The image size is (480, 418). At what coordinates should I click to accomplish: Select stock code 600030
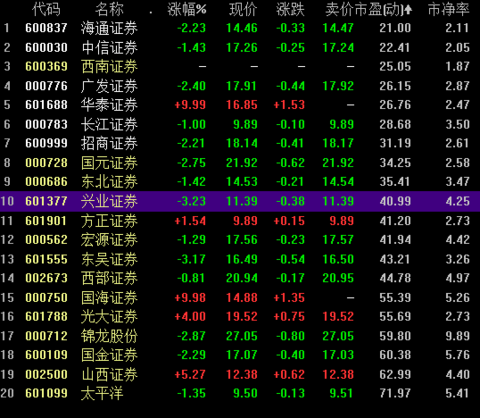(46, 48)
